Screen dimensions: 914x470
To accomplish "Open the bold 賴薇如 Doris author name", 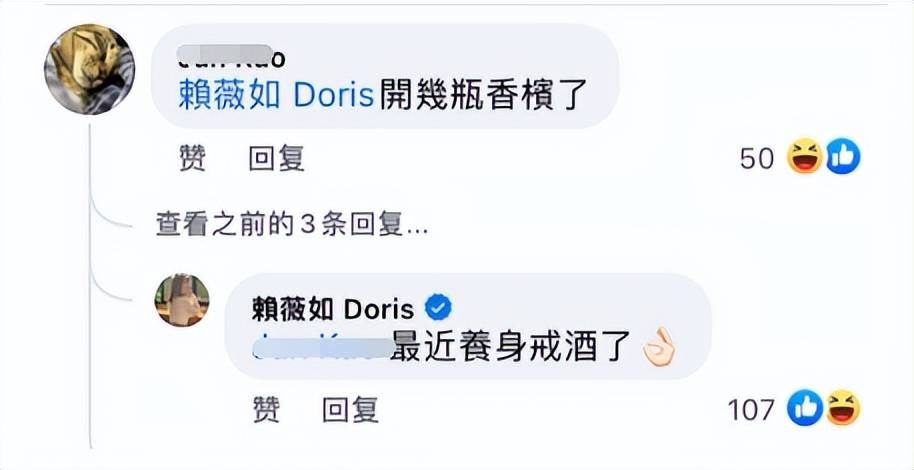I will [x=333, y=310].
